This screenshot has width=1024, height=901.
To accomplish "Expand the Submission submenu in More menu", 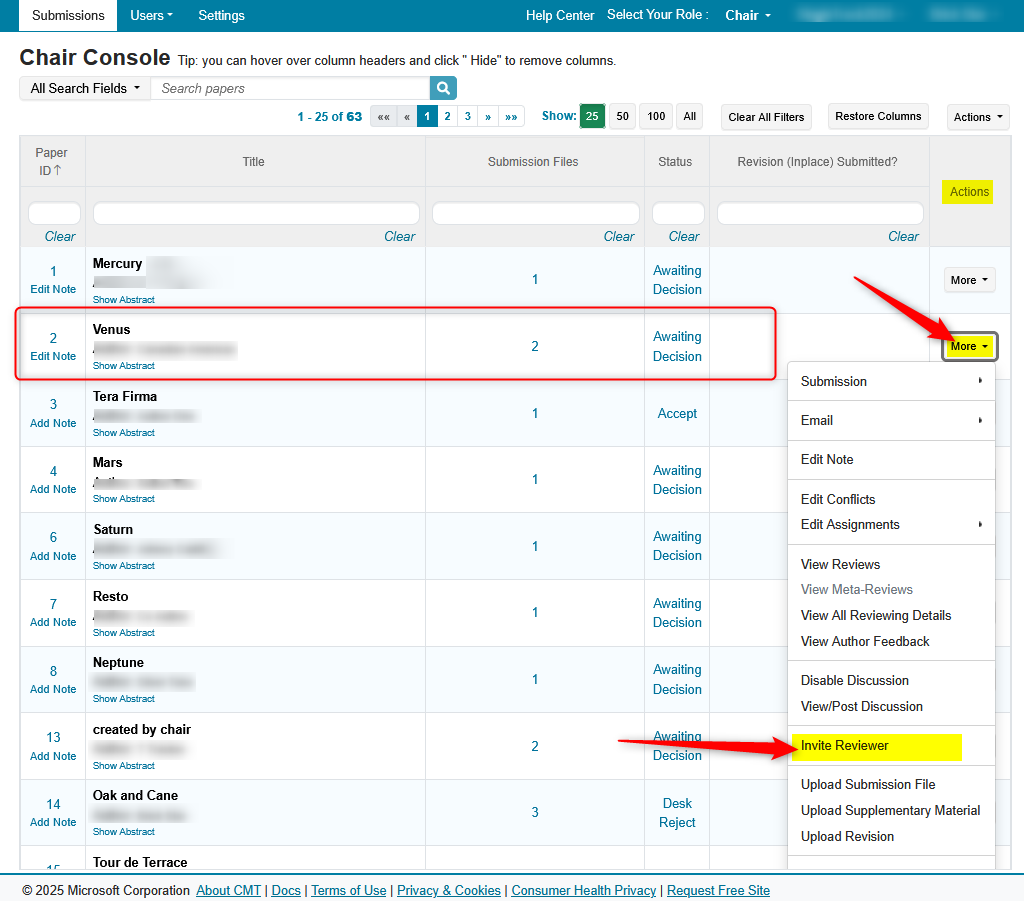I will [x=890, y=381].
